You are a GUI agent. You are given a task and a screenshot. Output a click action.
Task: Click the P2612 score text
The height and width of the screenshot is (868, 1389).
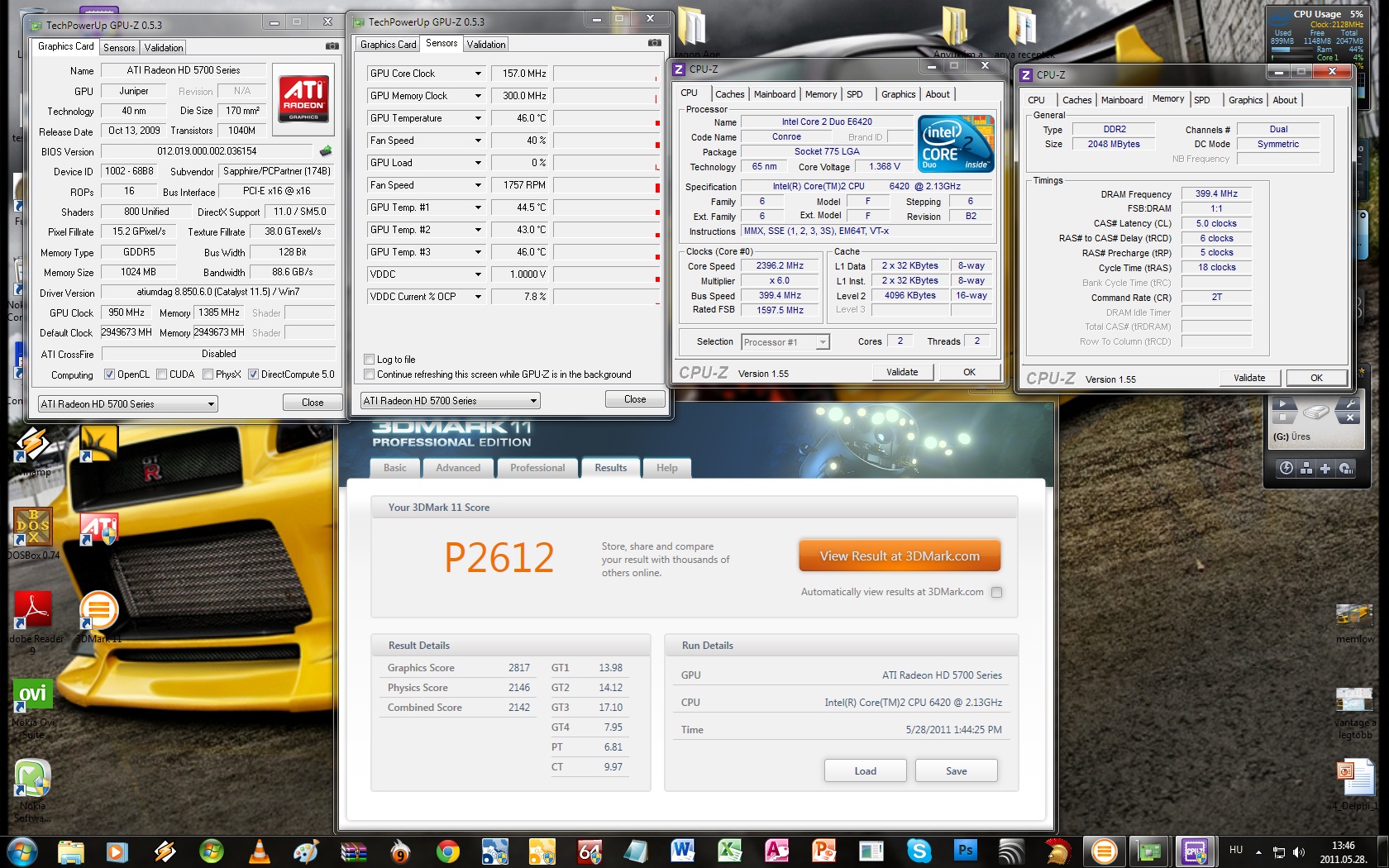click(x=499, y=558)
